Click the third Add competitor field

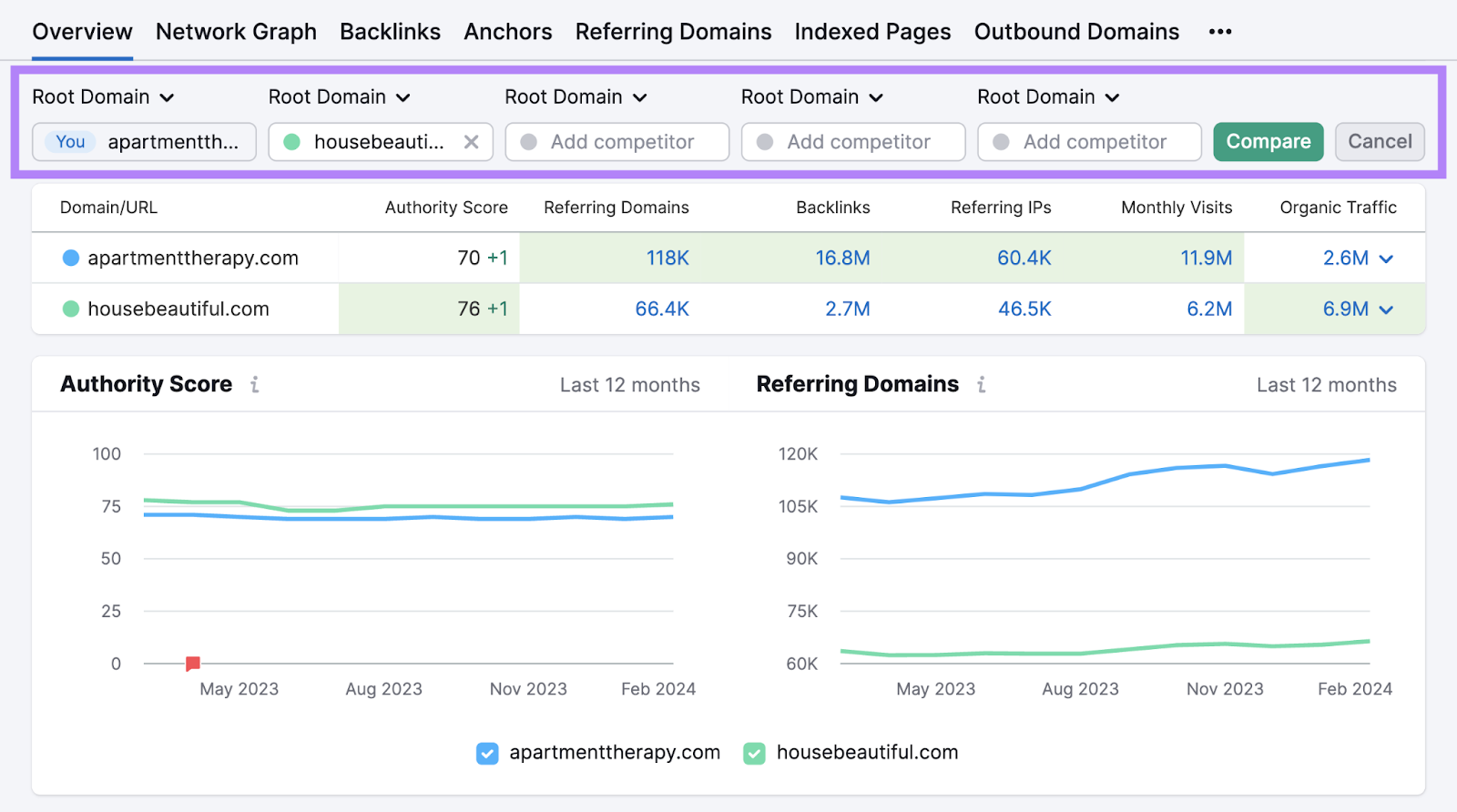(x=1089, y=142)
